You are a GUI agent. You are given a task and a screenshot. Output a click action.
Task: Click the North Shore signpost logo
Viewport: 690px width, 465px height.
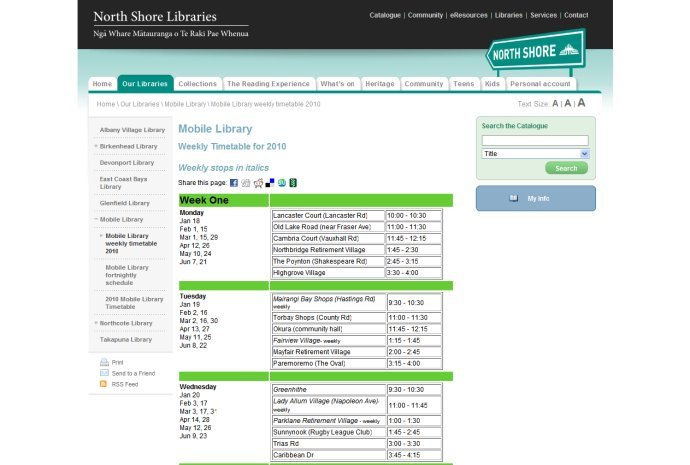click(533, 52)
